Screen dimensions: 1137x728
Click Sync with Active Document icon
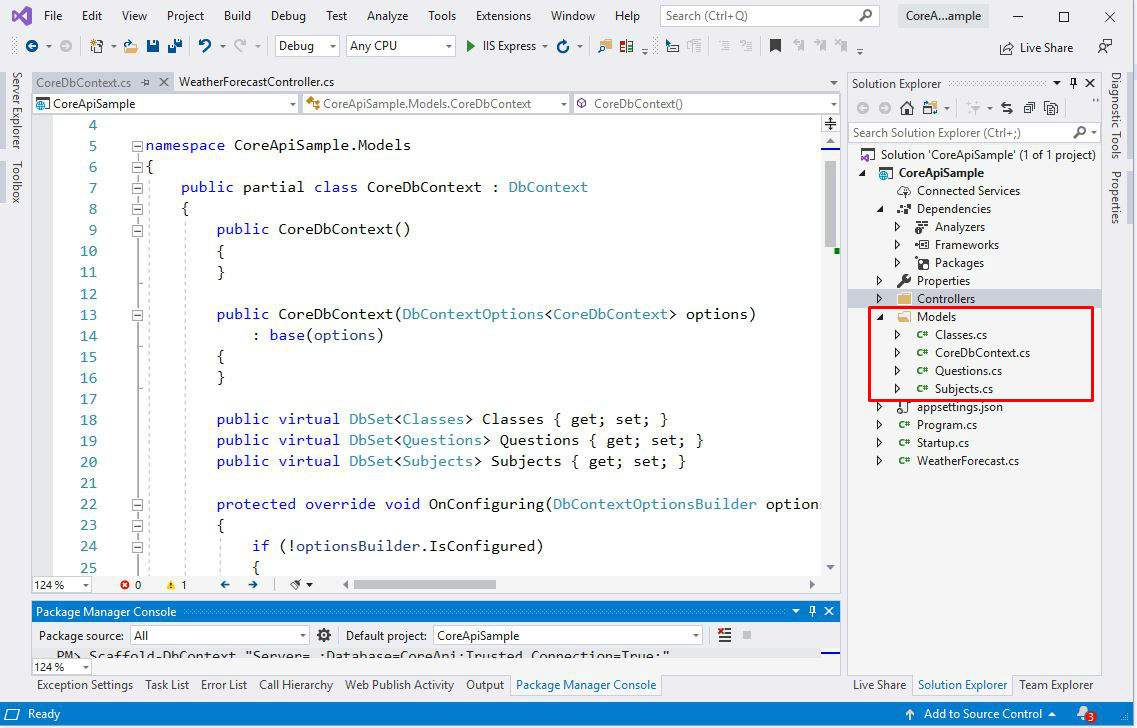point(1007,108)
